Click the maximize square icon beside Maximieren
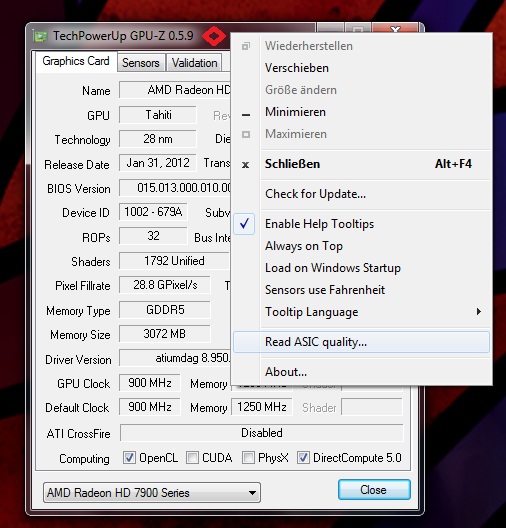This screenshot has height=528, width=506. 246,134
